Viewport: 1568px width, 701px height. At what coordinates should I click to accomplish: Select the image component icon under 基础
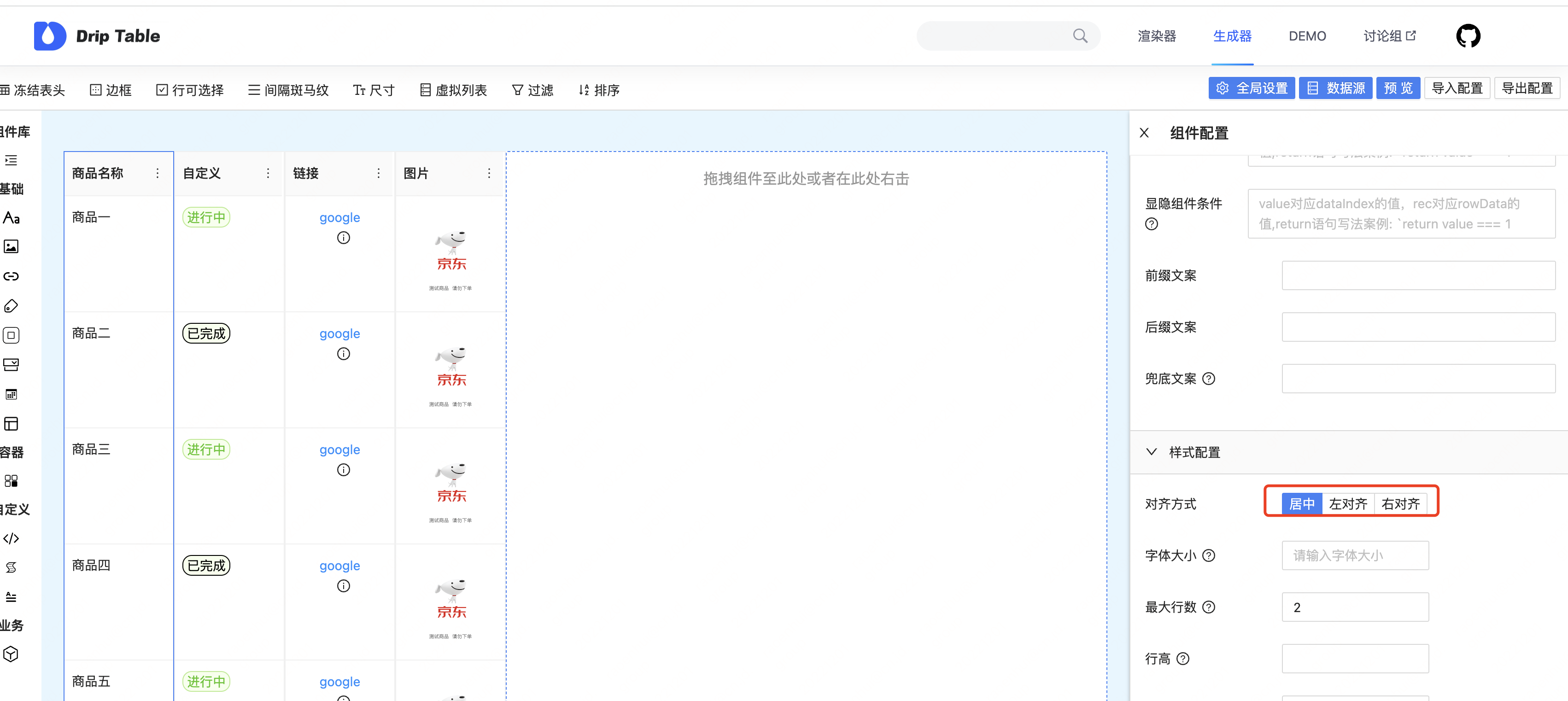tap(11, 246)
